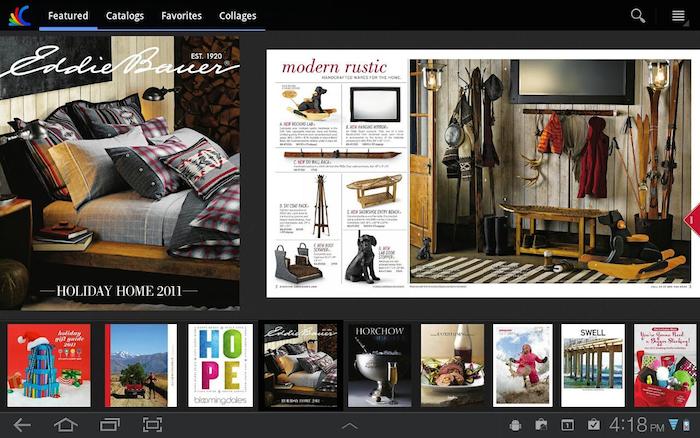Screen dimensions: 700x438
Task: Select the Featured tab
Action: 68,16
